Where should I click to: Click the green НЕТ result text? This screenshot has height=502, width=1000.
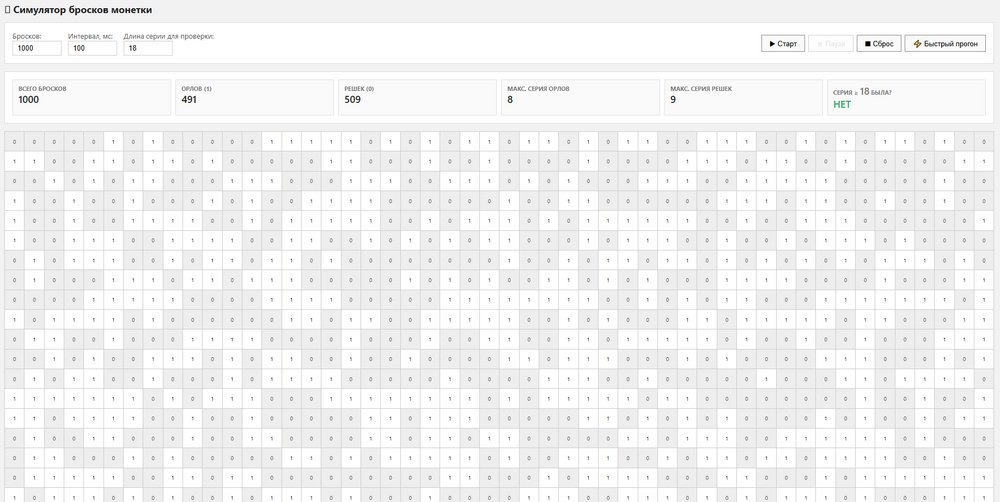842,105
